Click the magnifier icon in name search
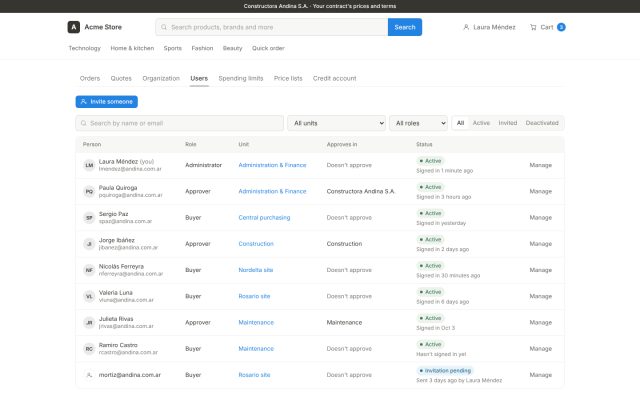 pos(84,123)
